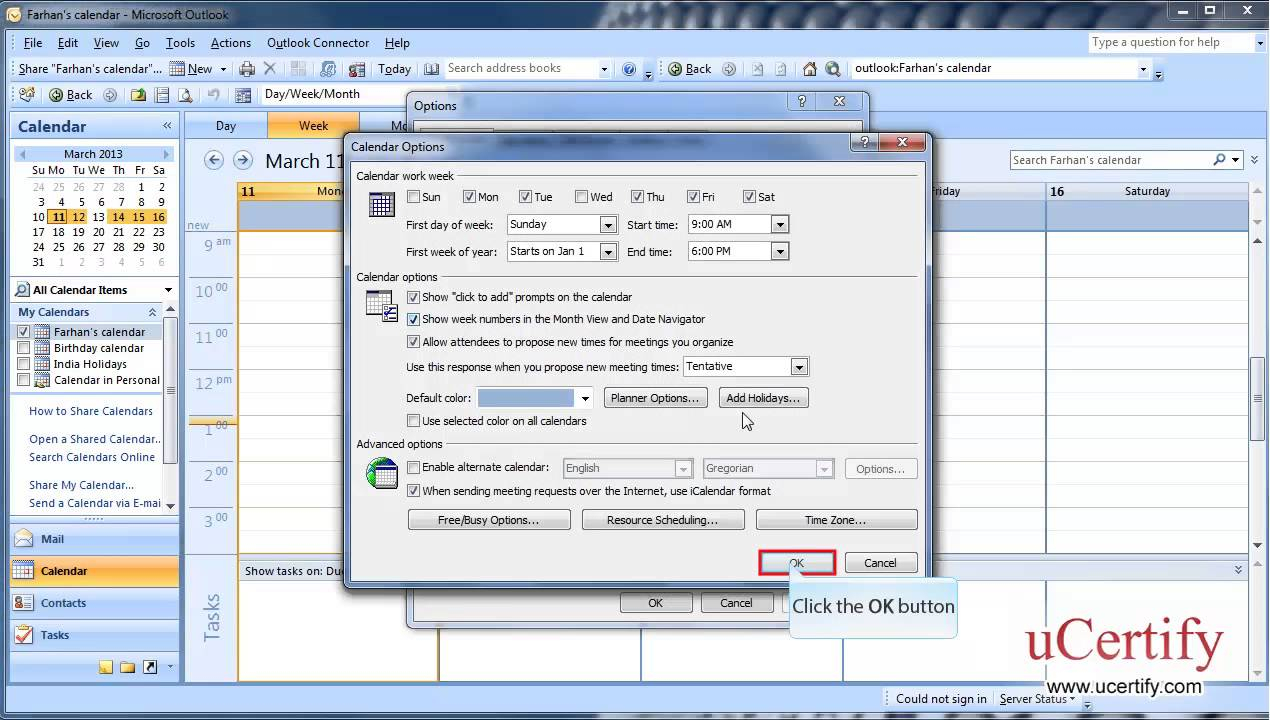
Task: Open the Notes icon in navigation pane
Action: [106, 667]
